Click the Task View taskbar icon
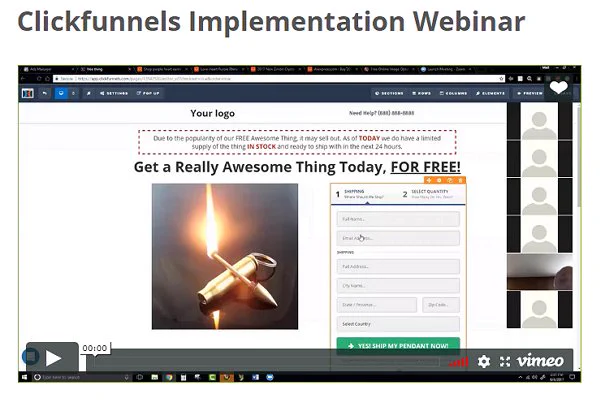 140,377
